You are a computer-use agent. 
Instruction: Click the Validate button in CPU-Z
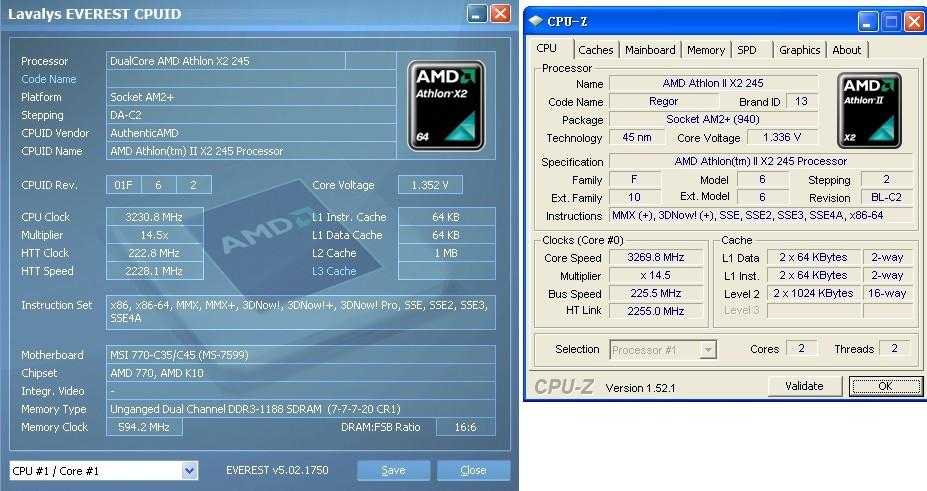tap(804, 386)
